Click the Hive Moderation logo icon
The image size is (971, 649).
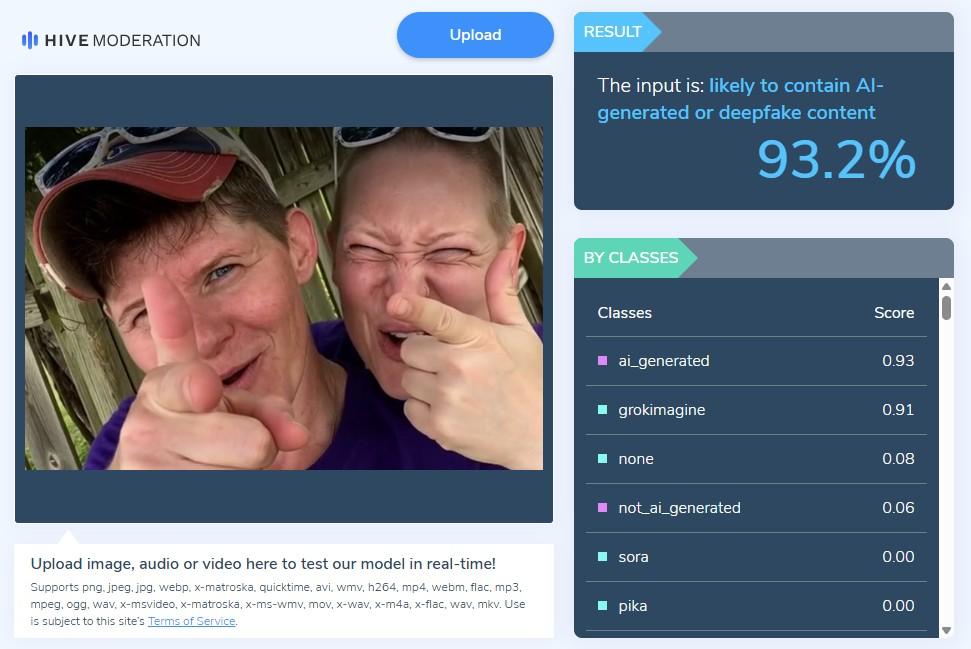click(x=30, y=40)
